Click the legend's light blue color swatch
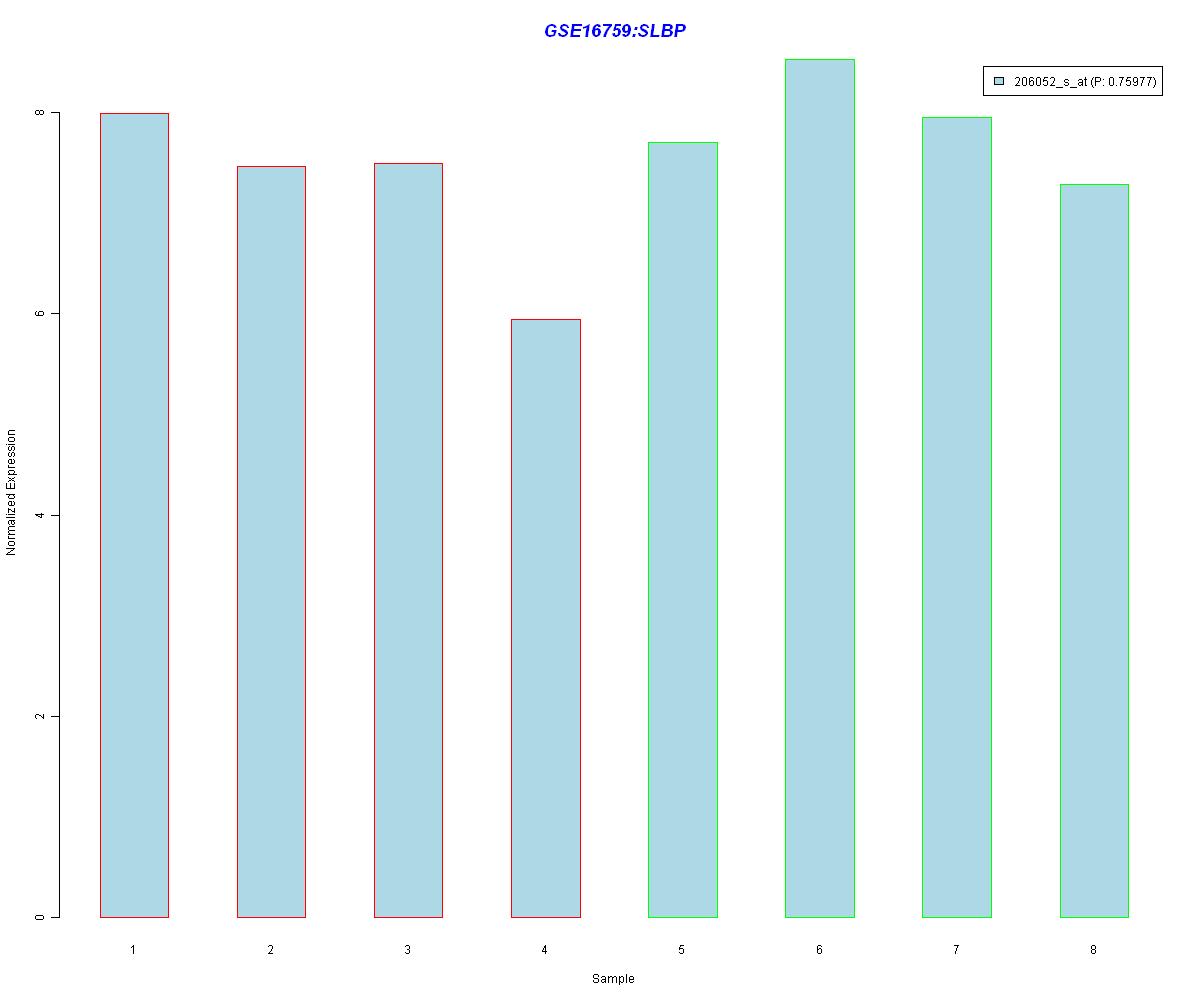Image resolution: width=1200 pixels, height=1000 pixels. click(x=999, y=82)
